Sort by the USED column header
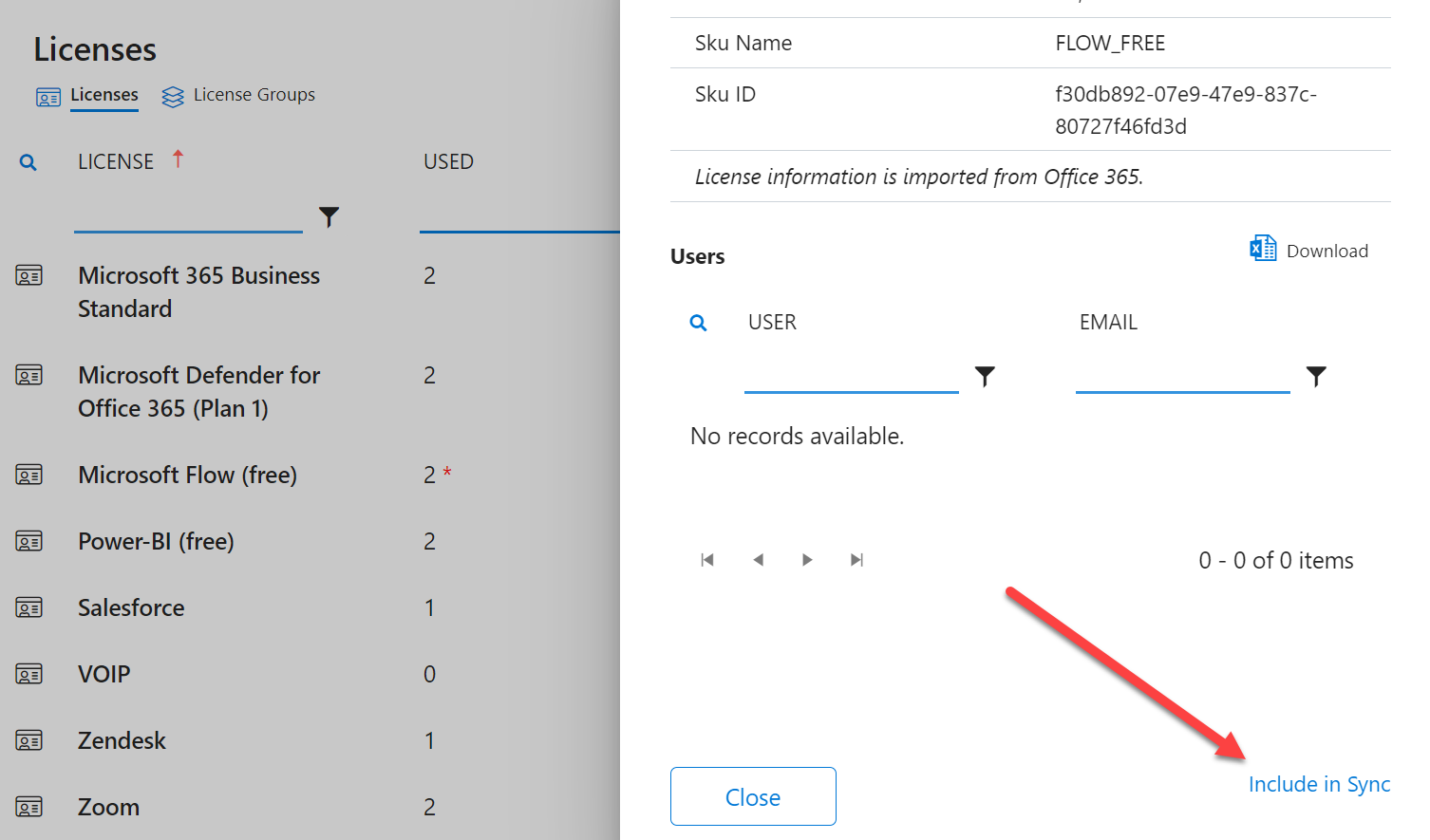This screenshot has width=1430, height=840. 448,161
